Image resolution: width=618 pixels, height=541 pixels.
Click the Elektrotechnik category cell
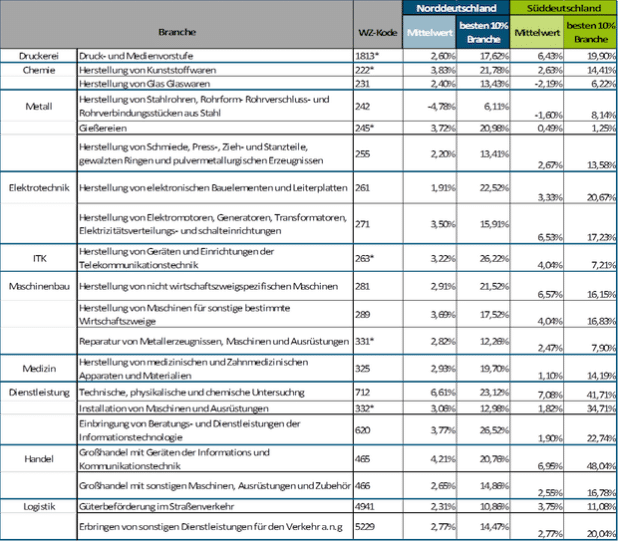[x=38, y=187]
